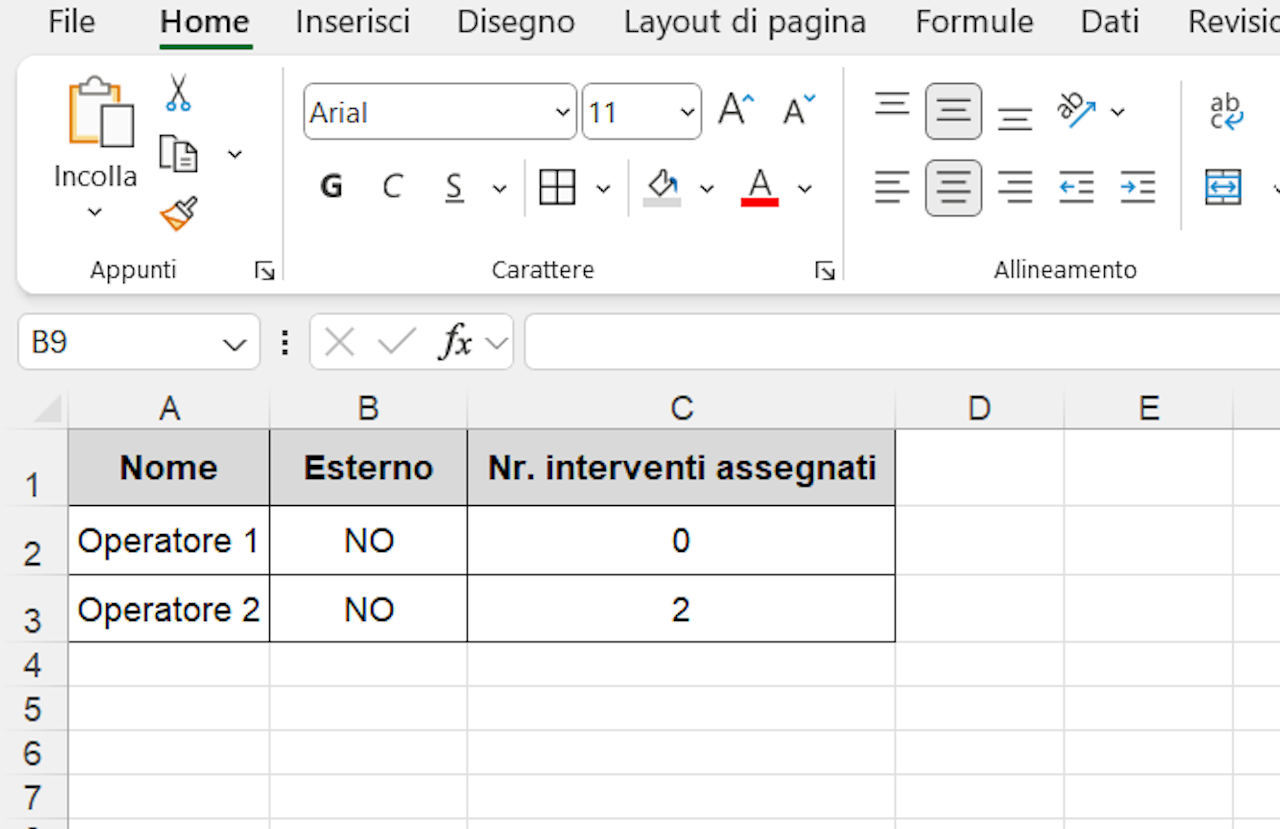Select the center alignment toggle
This screenshot has height=829, width=1280.
pos(953,187)
